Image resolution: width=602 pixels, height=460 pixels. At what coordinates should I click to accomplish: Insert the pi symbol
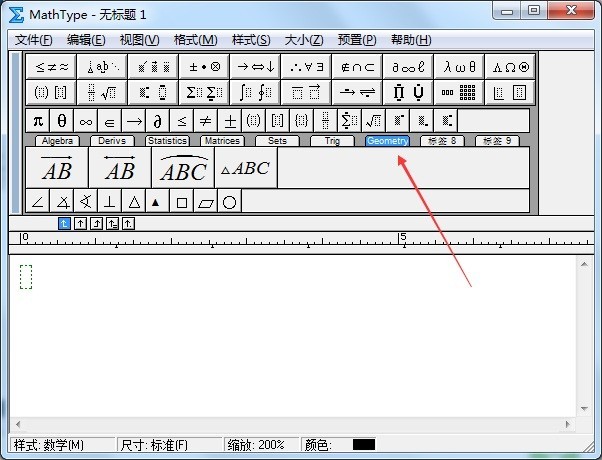click(x=38, y=121)
